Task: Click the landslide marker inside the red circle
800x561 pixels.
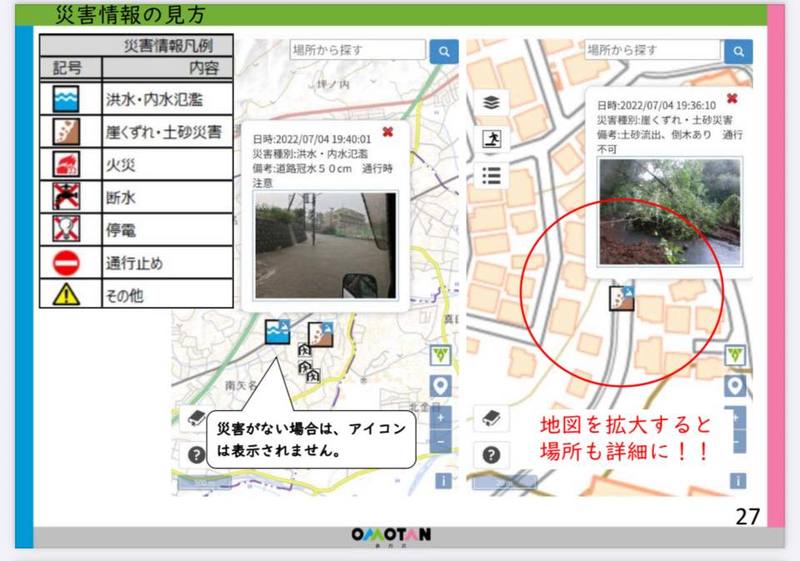Action: pos(622,297)
